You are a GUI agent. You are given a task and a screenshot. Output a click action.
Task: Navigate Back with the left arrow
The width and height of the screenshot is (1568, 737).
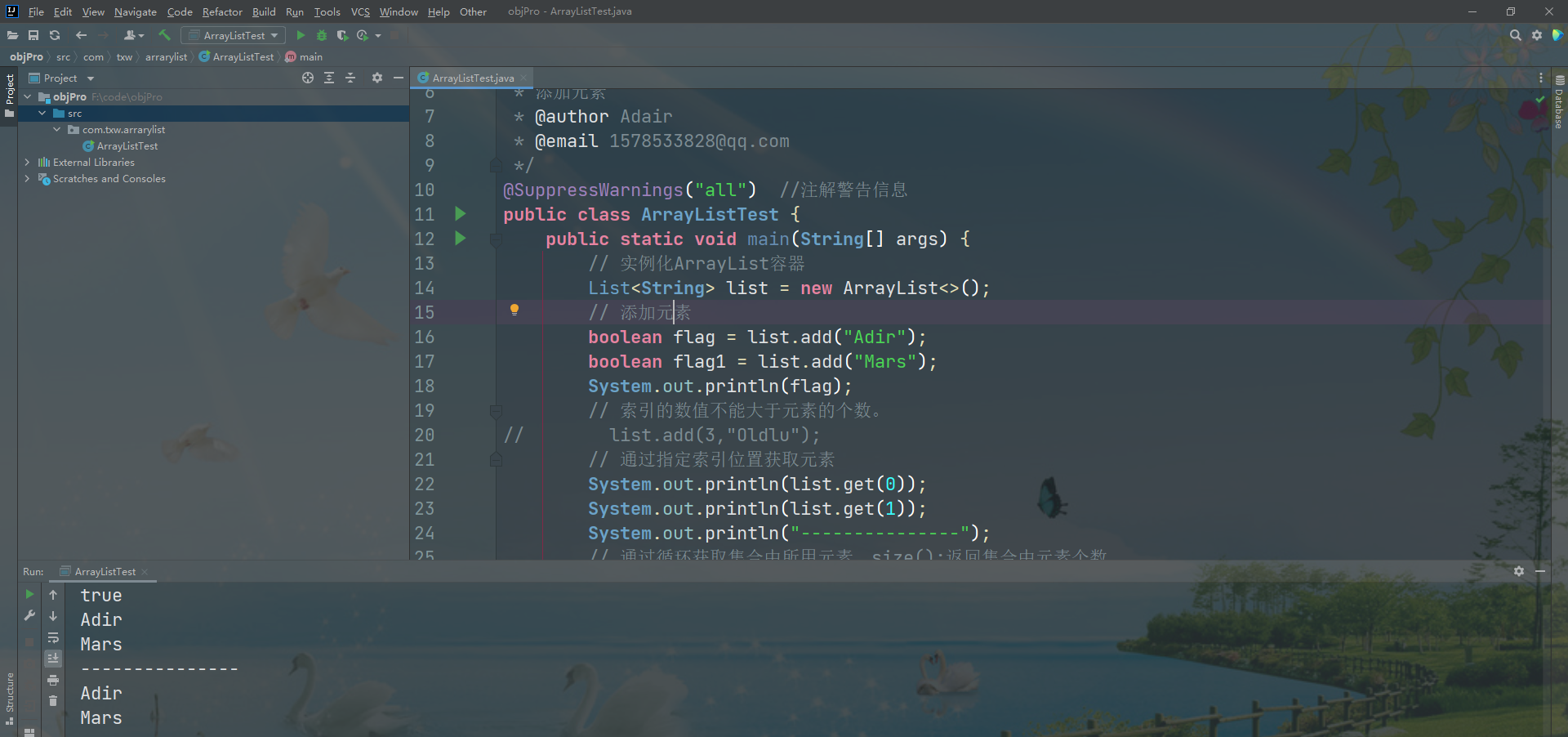(81, 35)
